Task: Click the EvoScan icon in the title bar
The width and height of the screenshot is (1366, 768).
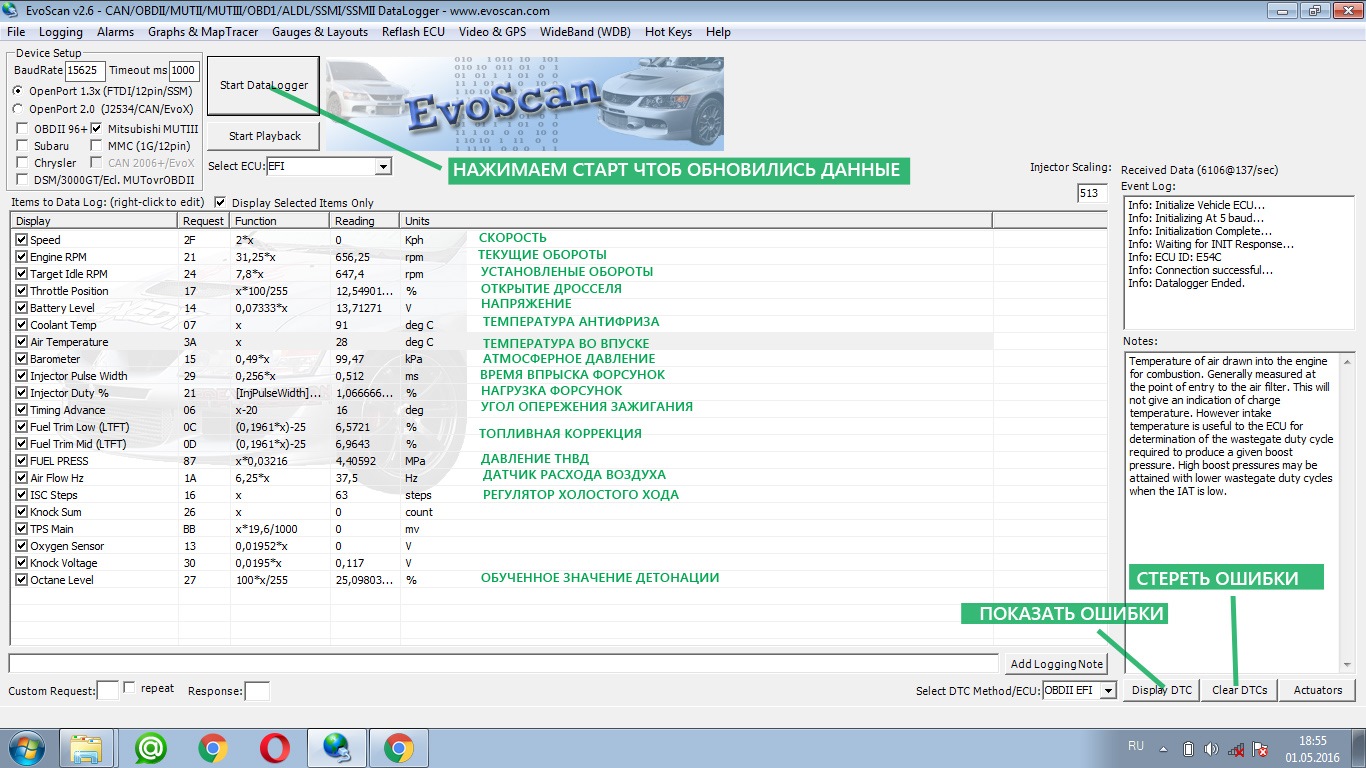Action: 13,11
